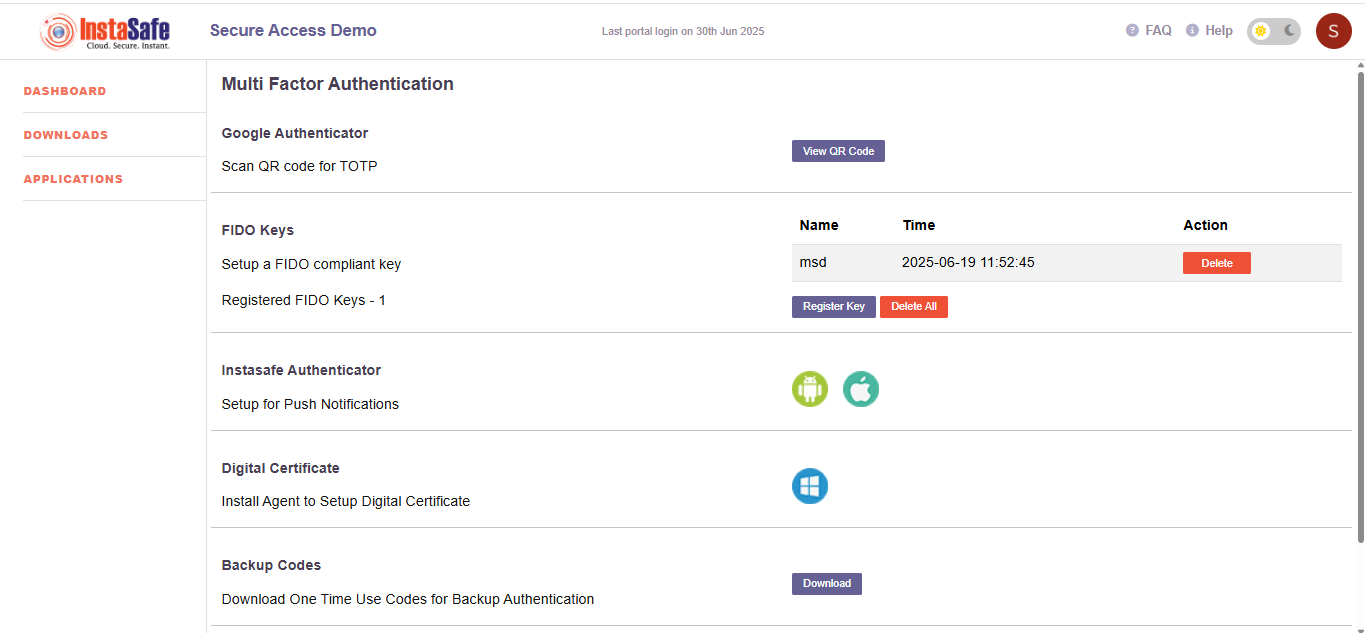Click Google Authenticator section title

[x=295, y=133]
